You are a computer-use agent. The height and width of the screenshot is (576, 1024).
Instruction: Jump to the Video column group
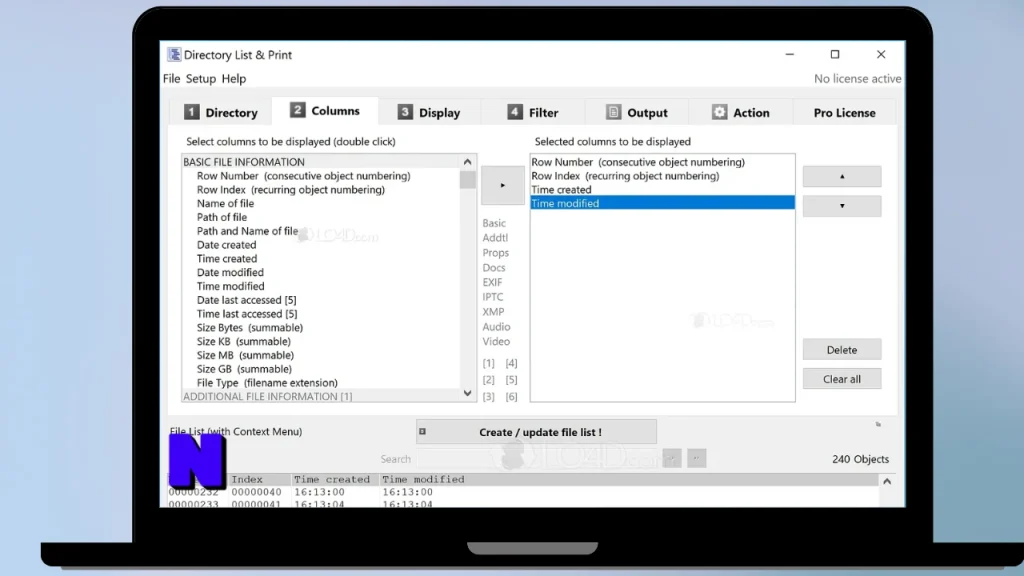[x=496, y=342]
